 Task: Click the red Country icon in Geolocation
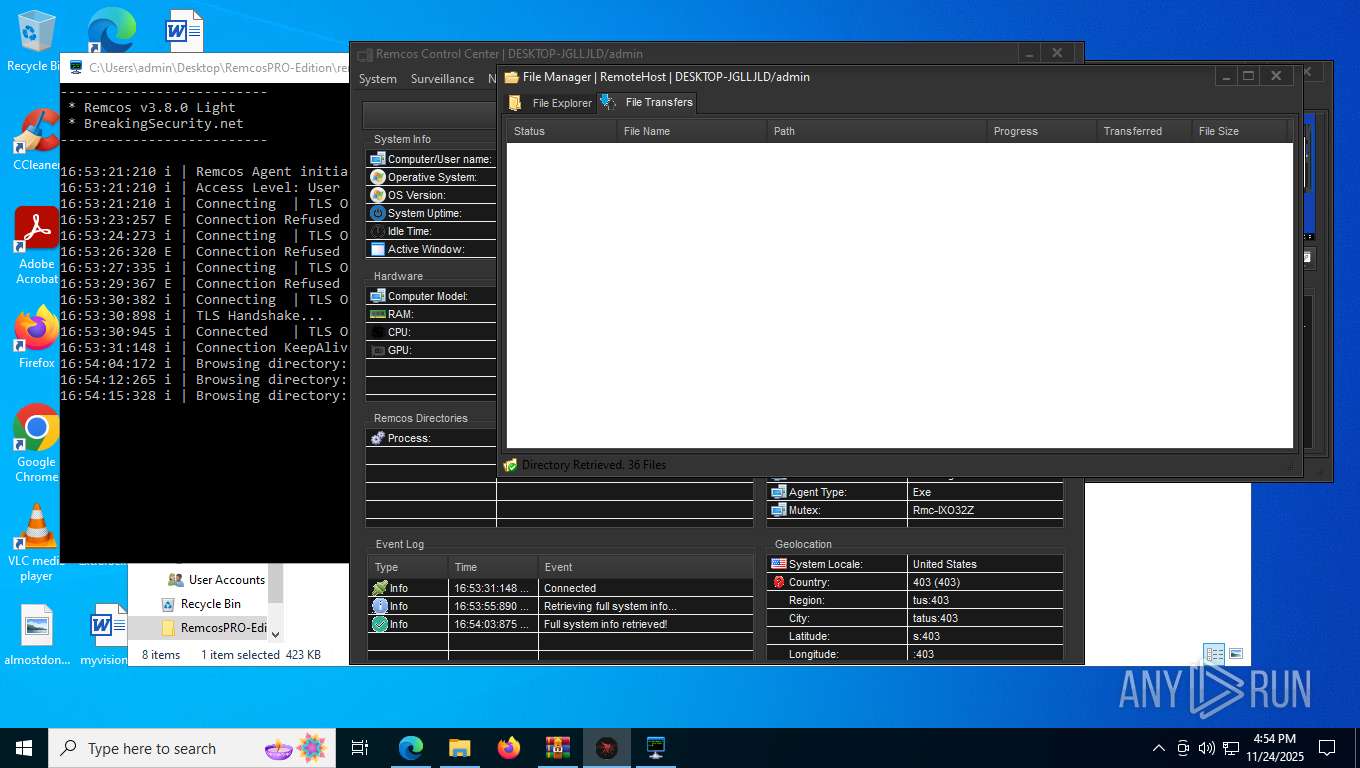778,582
